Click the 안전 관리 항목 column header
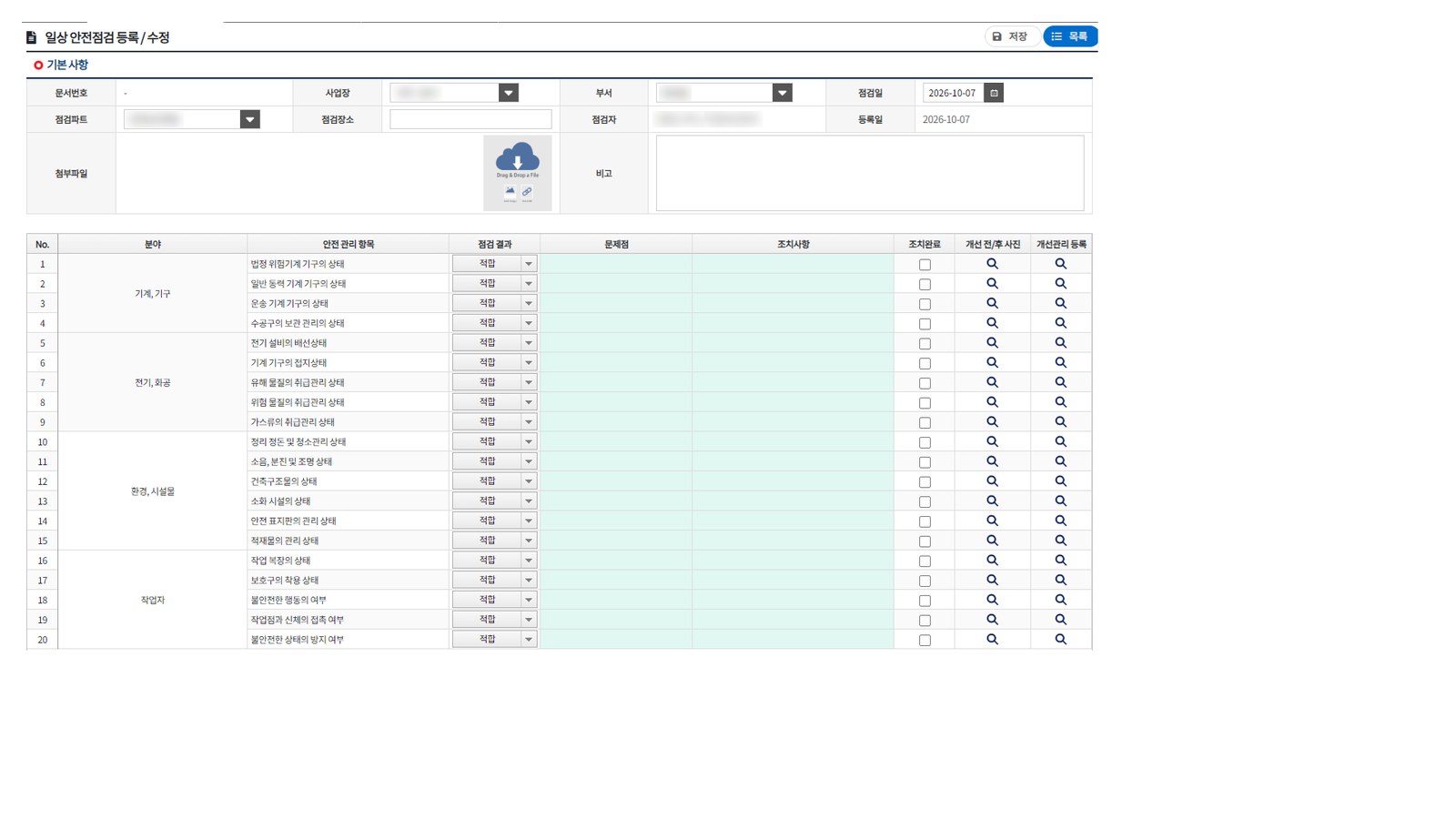 (x=348, y=244)
